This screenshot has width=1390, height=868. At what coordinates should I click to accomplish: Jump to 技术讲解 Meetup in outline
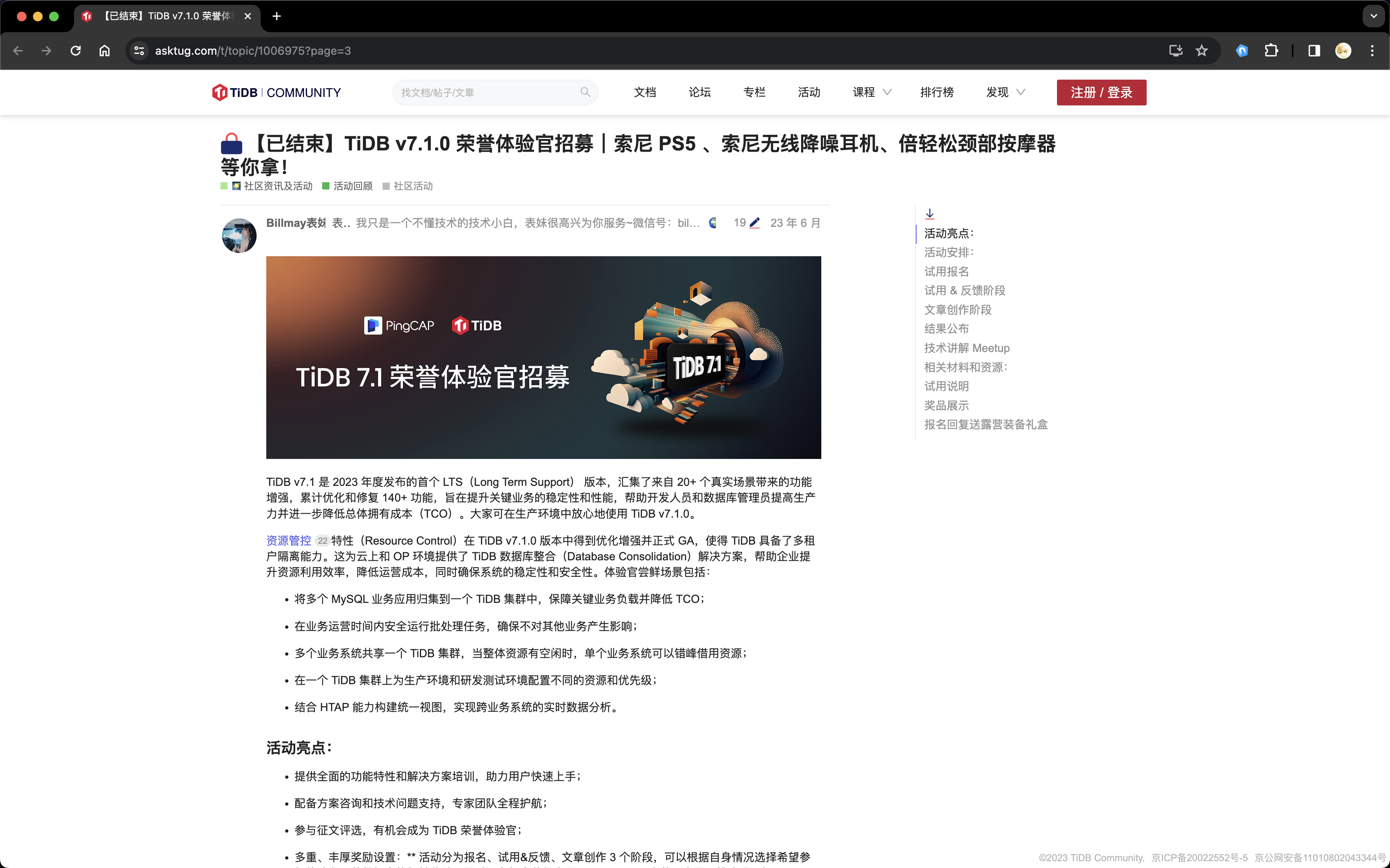pos(967,348)
